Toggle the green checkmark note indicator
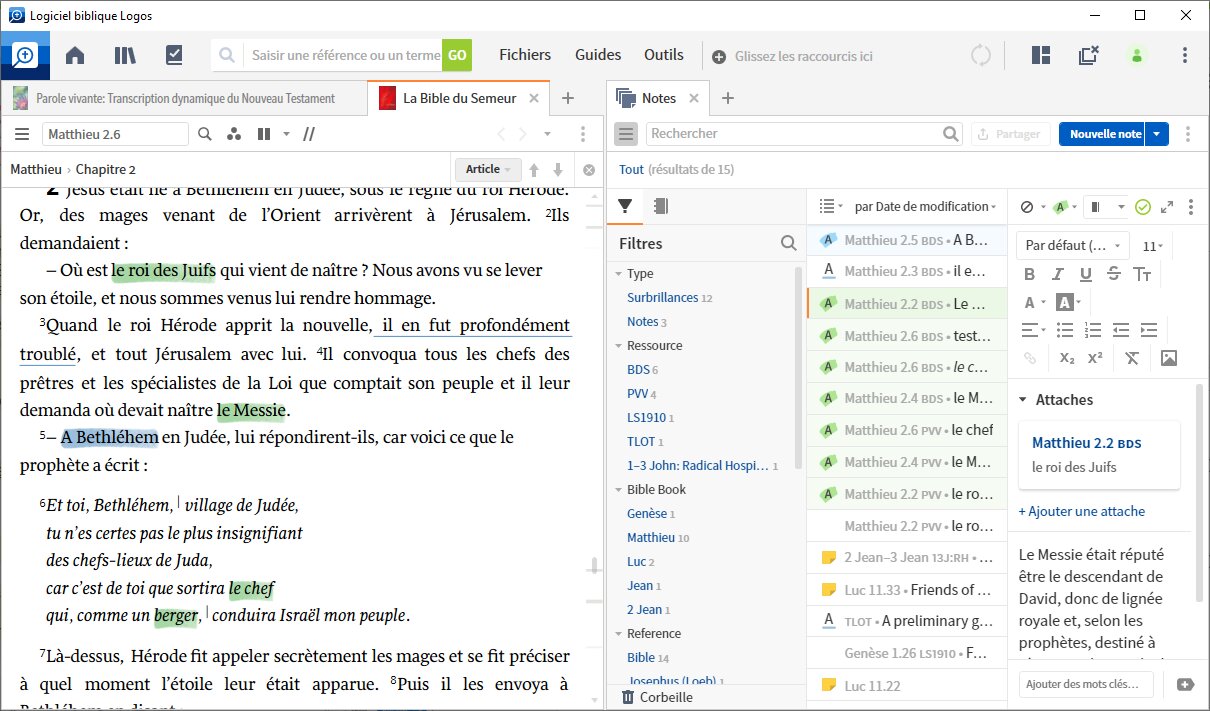The width and height of the screenshot is (1210, 711). pyautogui.click(x=1143, y=207)
